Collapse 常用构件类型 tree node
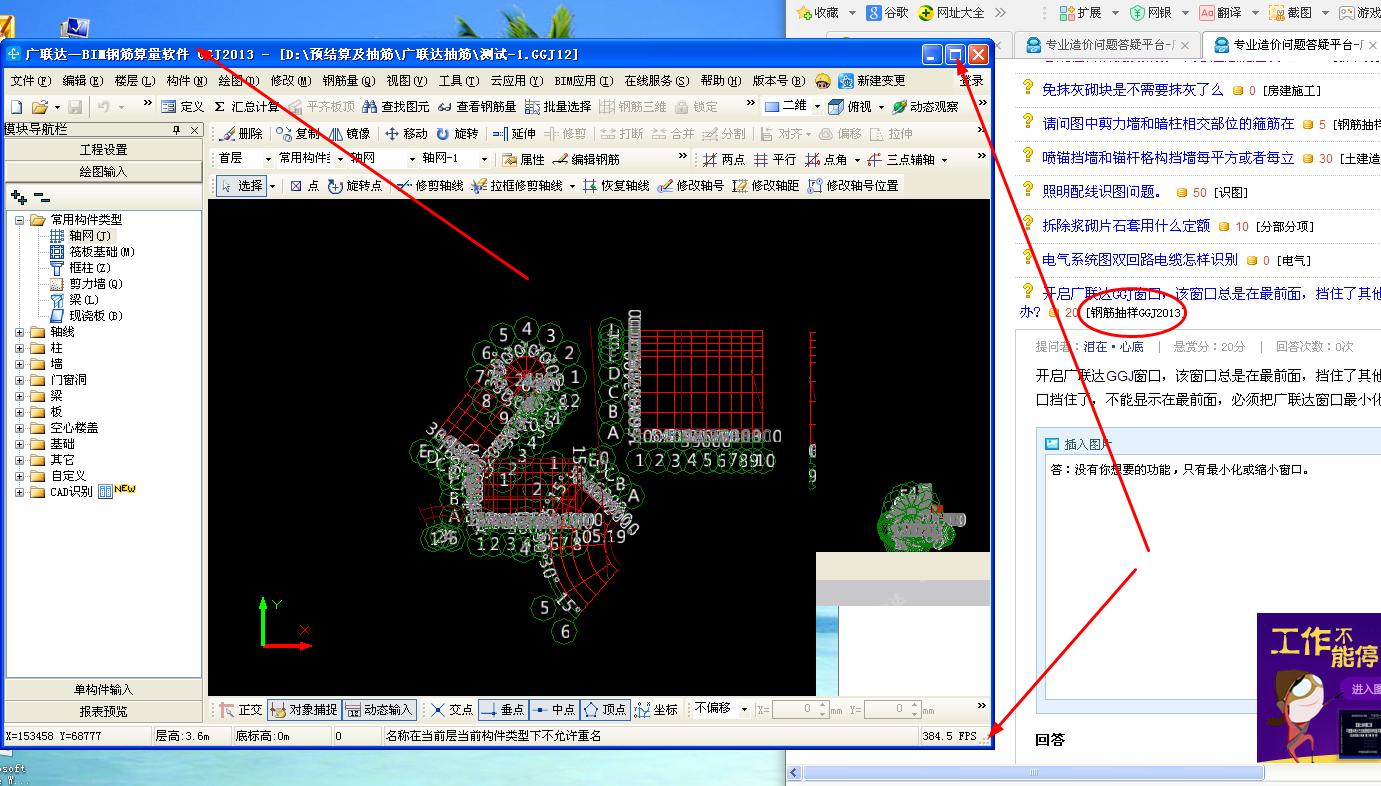This screenshot has height=786, width=1381. (20, 219)
